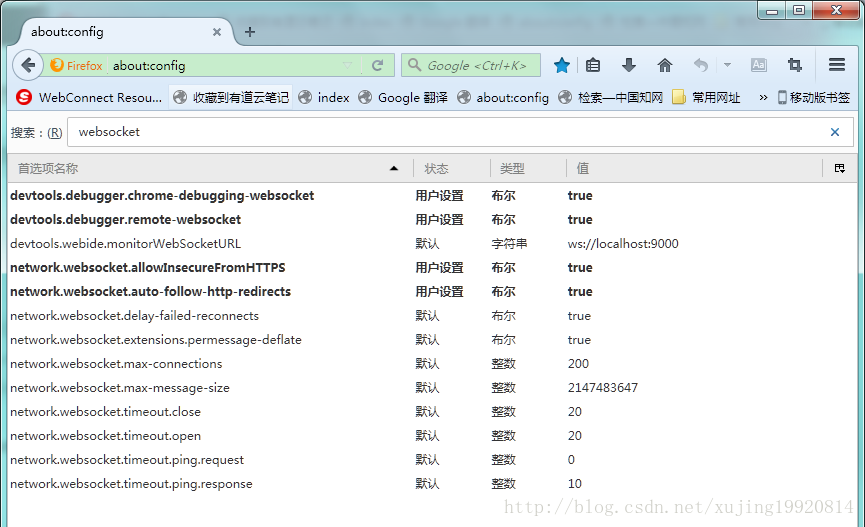Show more bookmarks with overflow chevron

pos(764,98)
